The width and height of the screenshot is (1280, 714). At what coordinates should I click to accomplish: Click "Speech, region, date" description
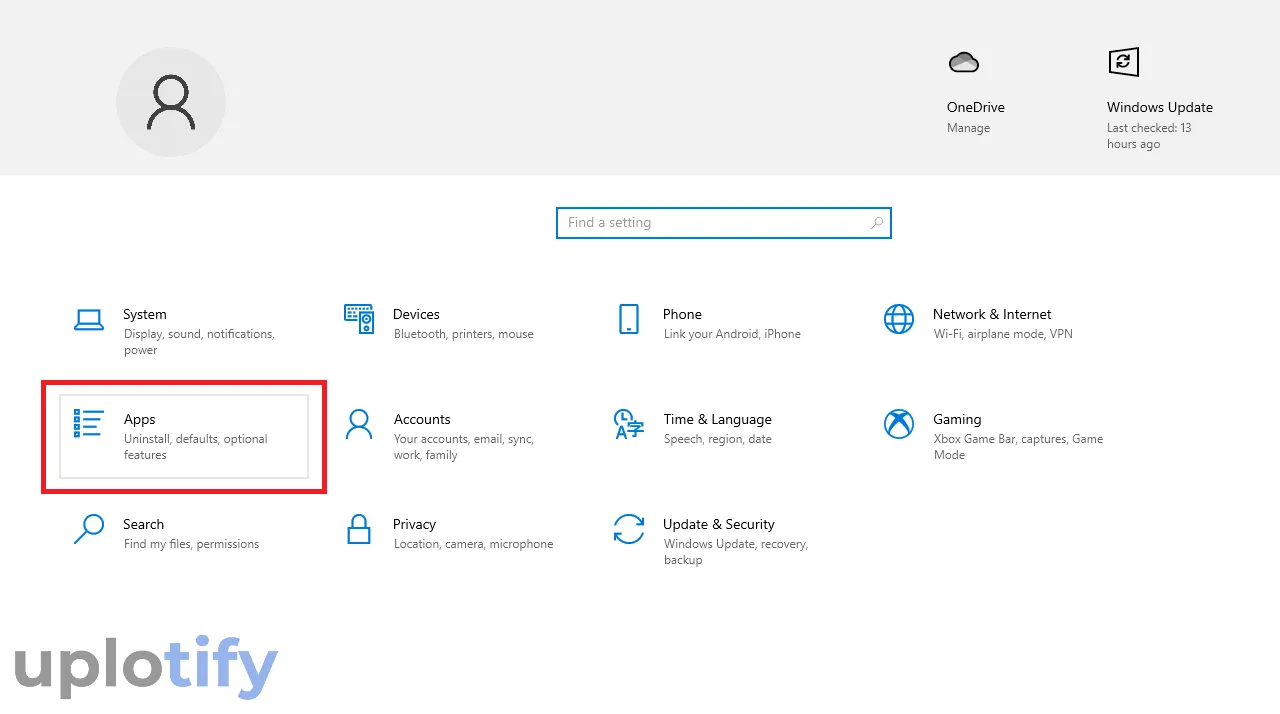[x=718, y=439]
